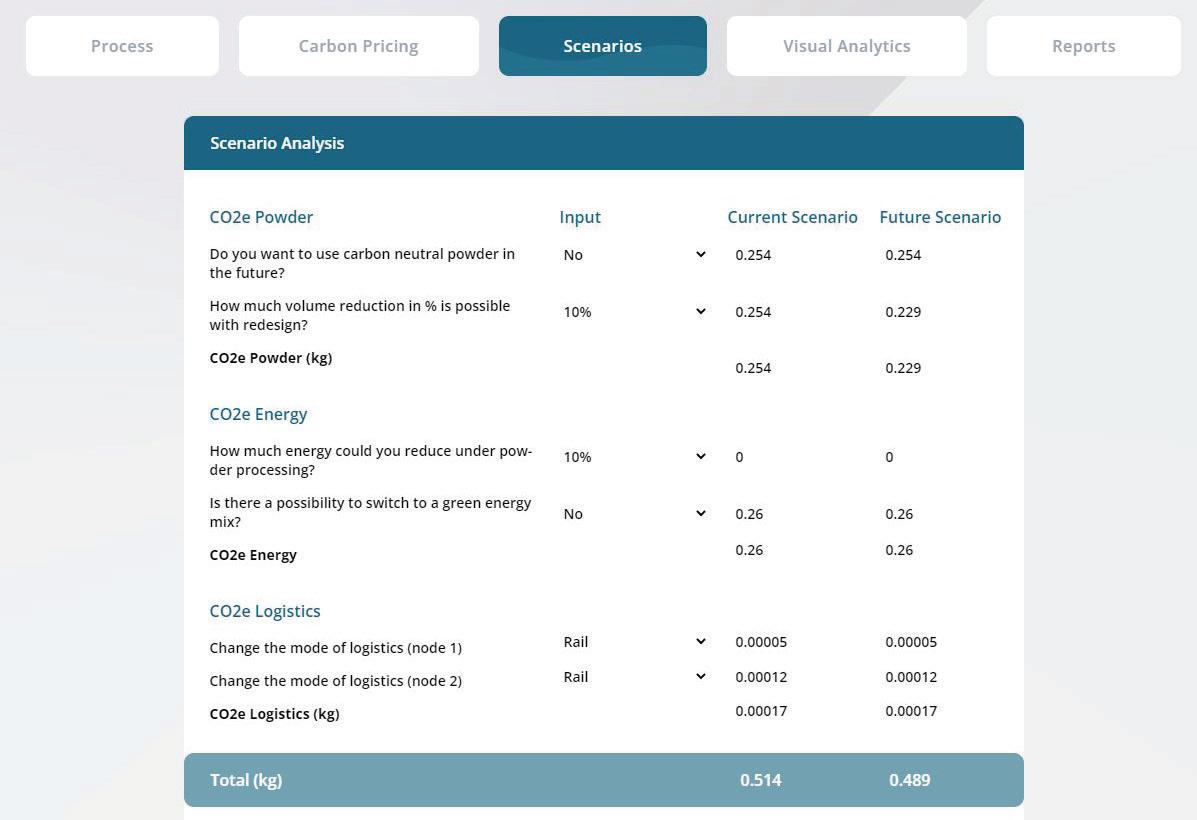Image resolution: width=1197 pixels, height=820 pixels.
Task: Expand the volume reduction percentage dropdown
Action: click(x=633, y=312)
